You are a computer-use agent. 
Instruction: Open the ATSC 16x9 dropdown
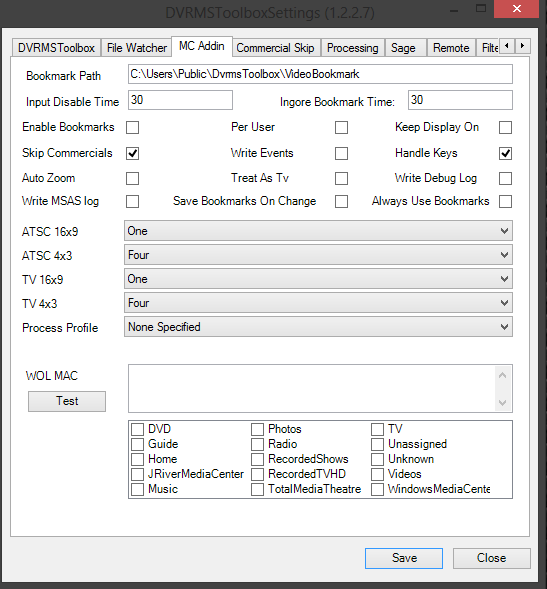click(318, 231)
